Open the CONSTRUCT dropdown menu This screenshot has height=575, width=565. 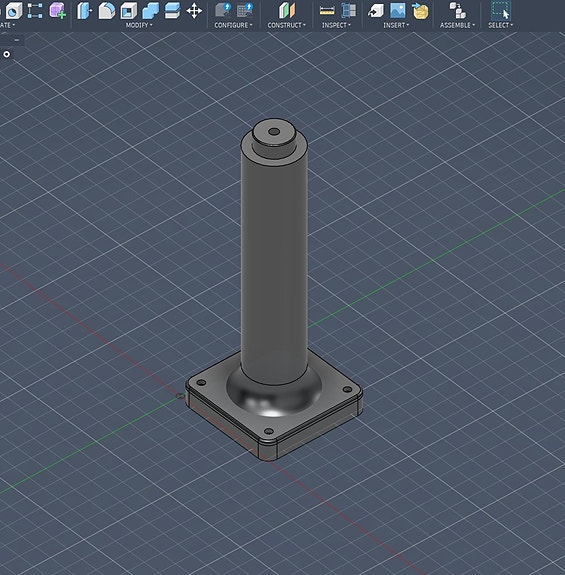pos(286,25)
